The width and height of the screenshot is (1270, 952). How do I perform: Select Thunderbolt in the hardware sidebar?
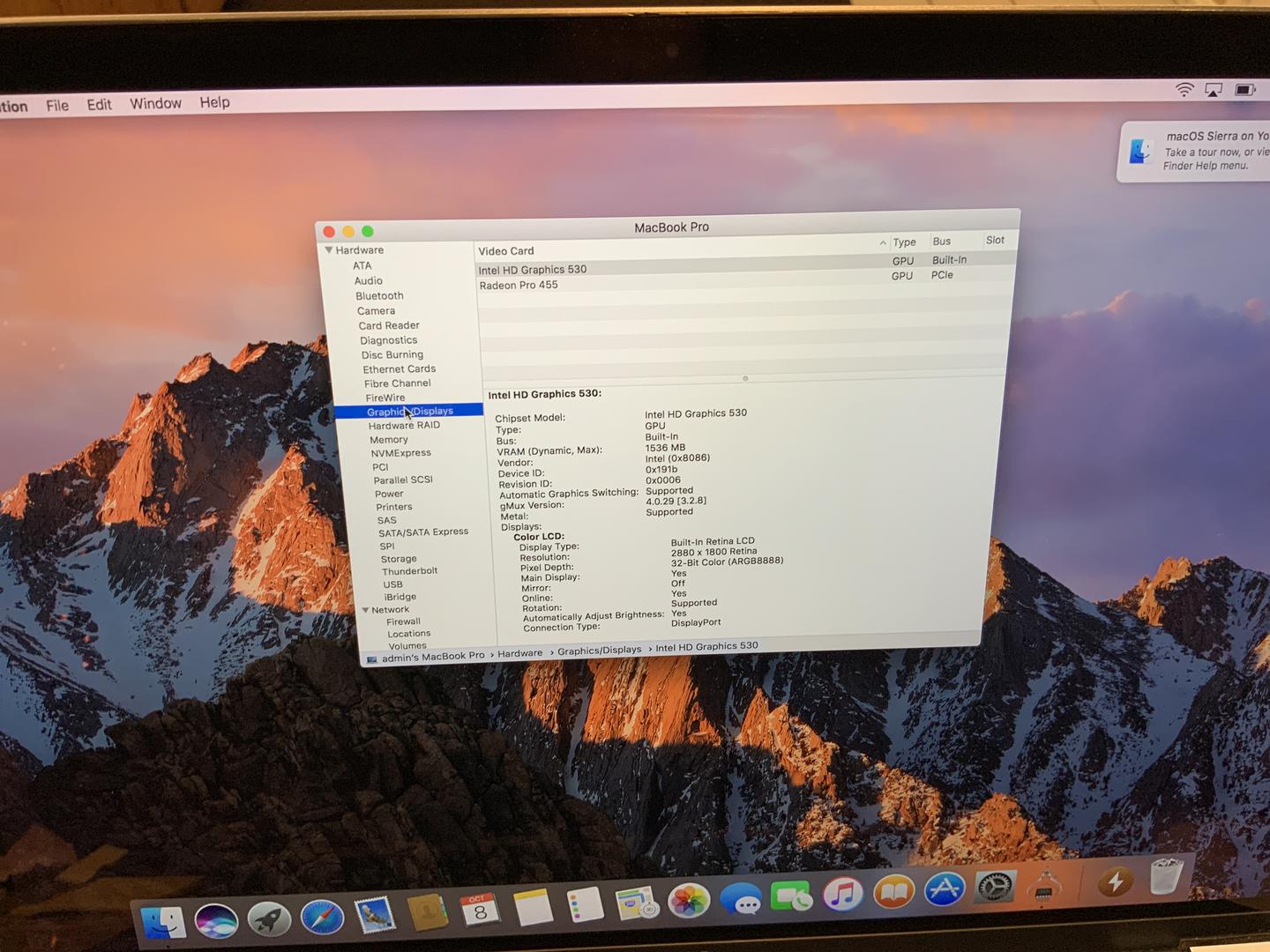pyautogui.click(x=409, y=571)
